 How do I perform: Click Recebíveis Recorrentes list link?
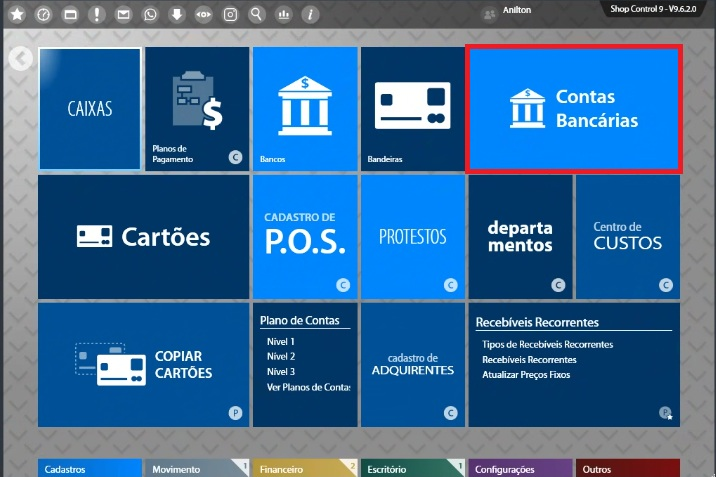(529, 360)
